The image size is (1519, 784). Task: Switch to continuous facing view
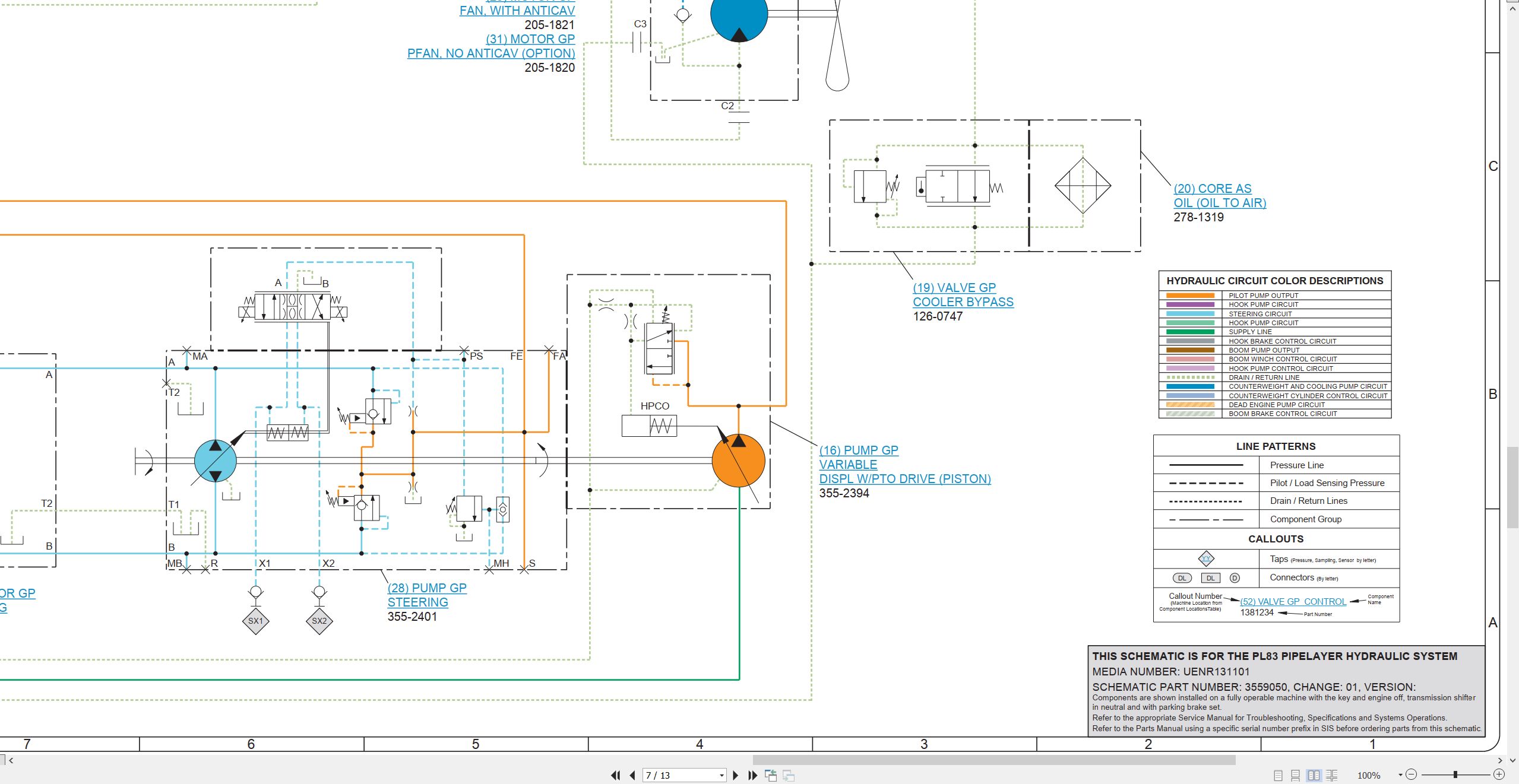[x=1332, y=775]
